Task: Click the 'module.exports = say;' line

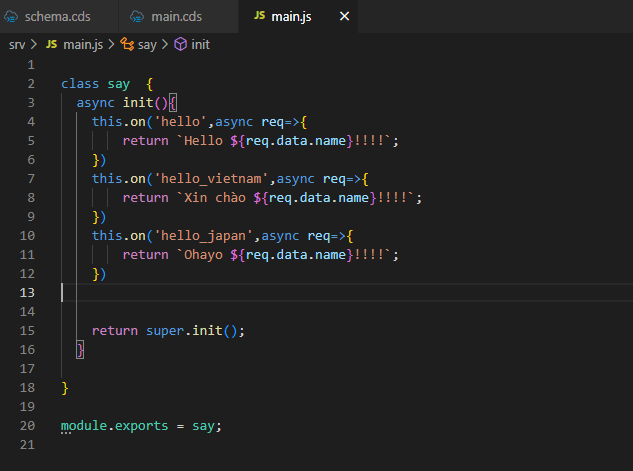Action: (x=140, y=425)
